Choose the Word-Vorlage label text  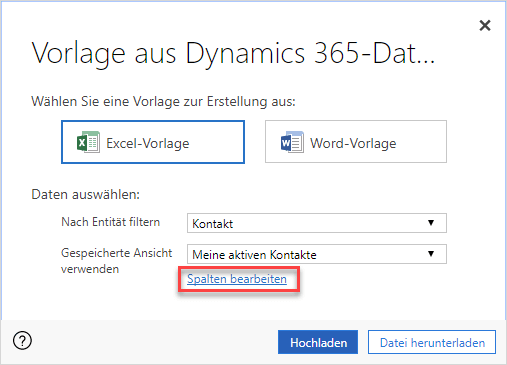[353, 143]
